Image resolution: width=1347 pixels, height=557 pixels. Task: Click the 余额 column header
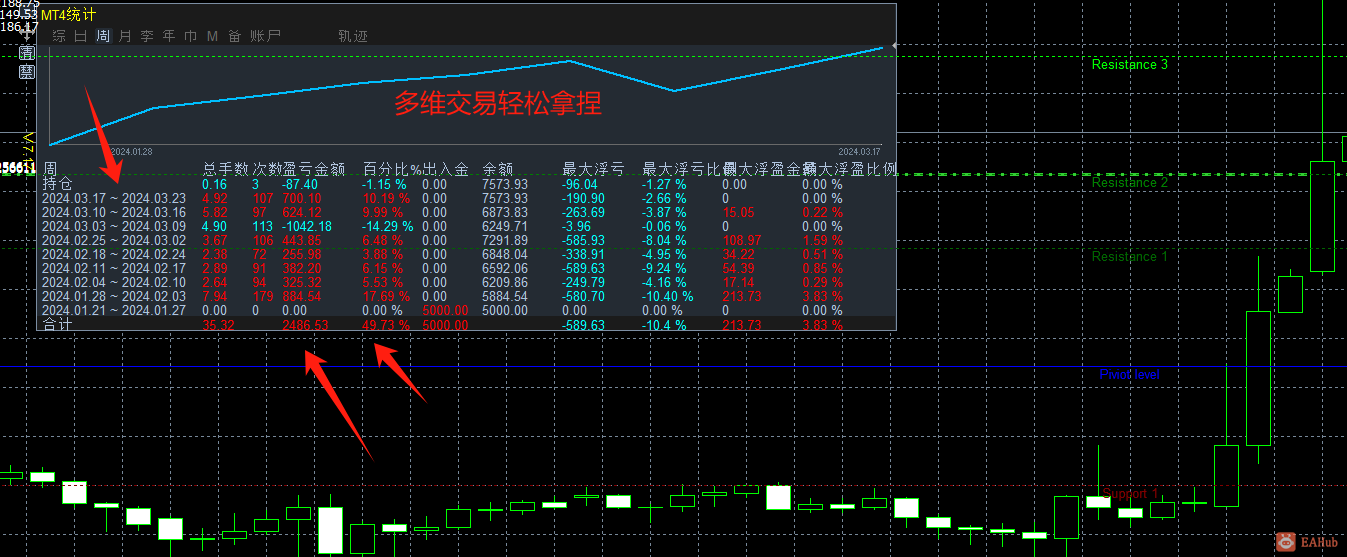pyautogui.click(x=498, y=169)
